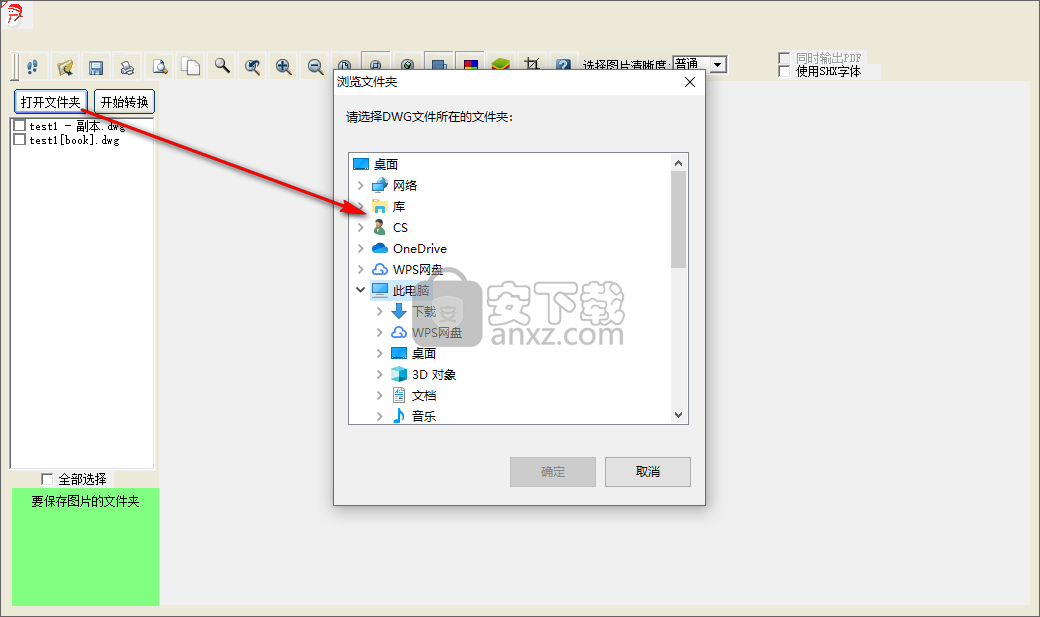The width and height of the screenshot is (1040, 617).
Task: Click the test1[book].dwg file name
Action: 74,140
